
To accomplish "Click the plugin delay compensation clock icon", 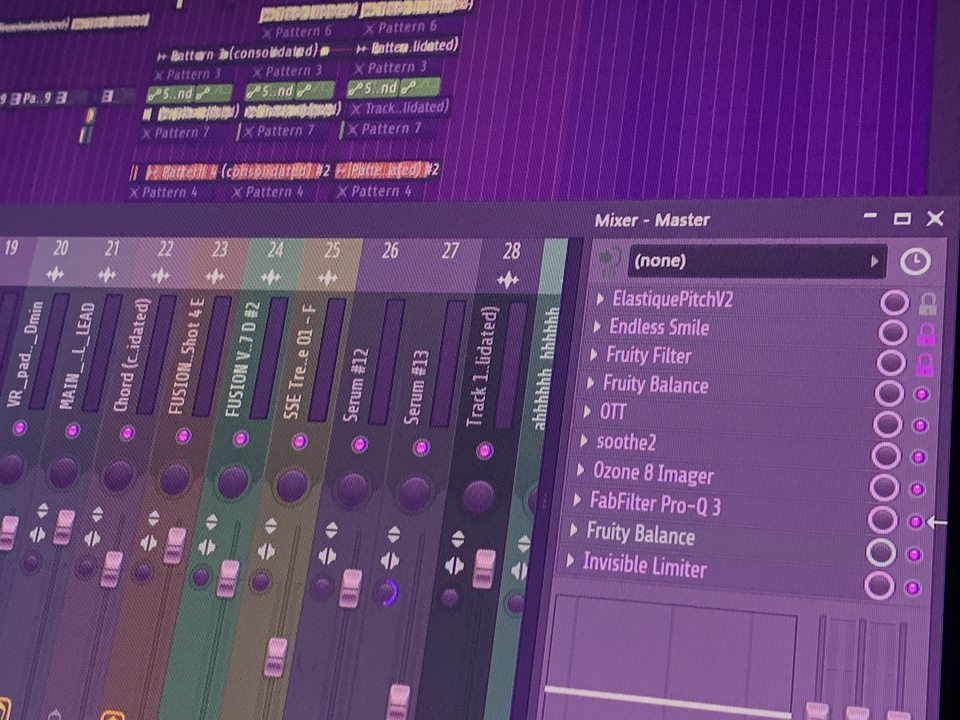I will [914, 260].
